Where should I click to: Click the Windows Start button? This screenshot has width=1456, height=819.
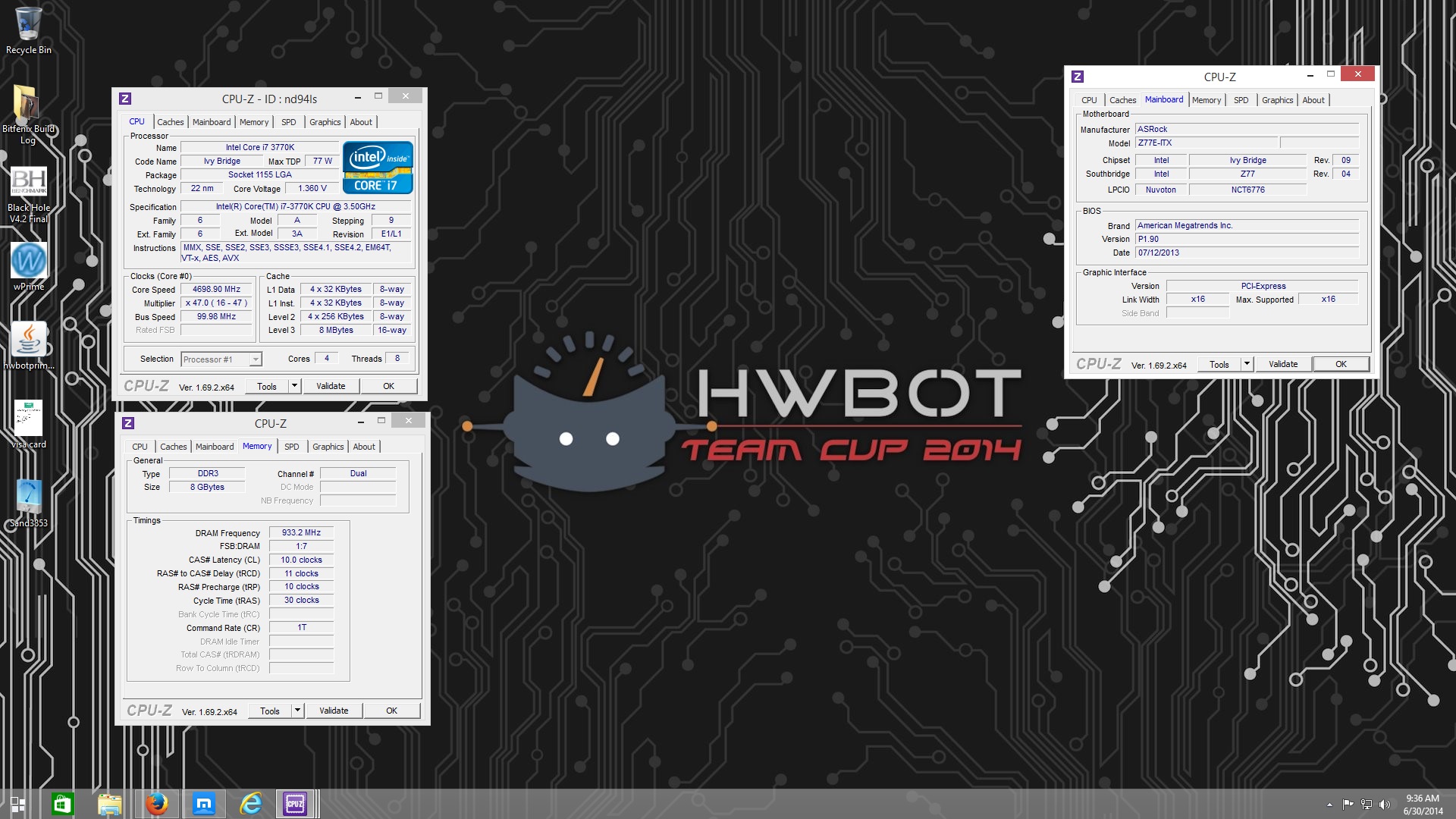(x=17, y=804)
